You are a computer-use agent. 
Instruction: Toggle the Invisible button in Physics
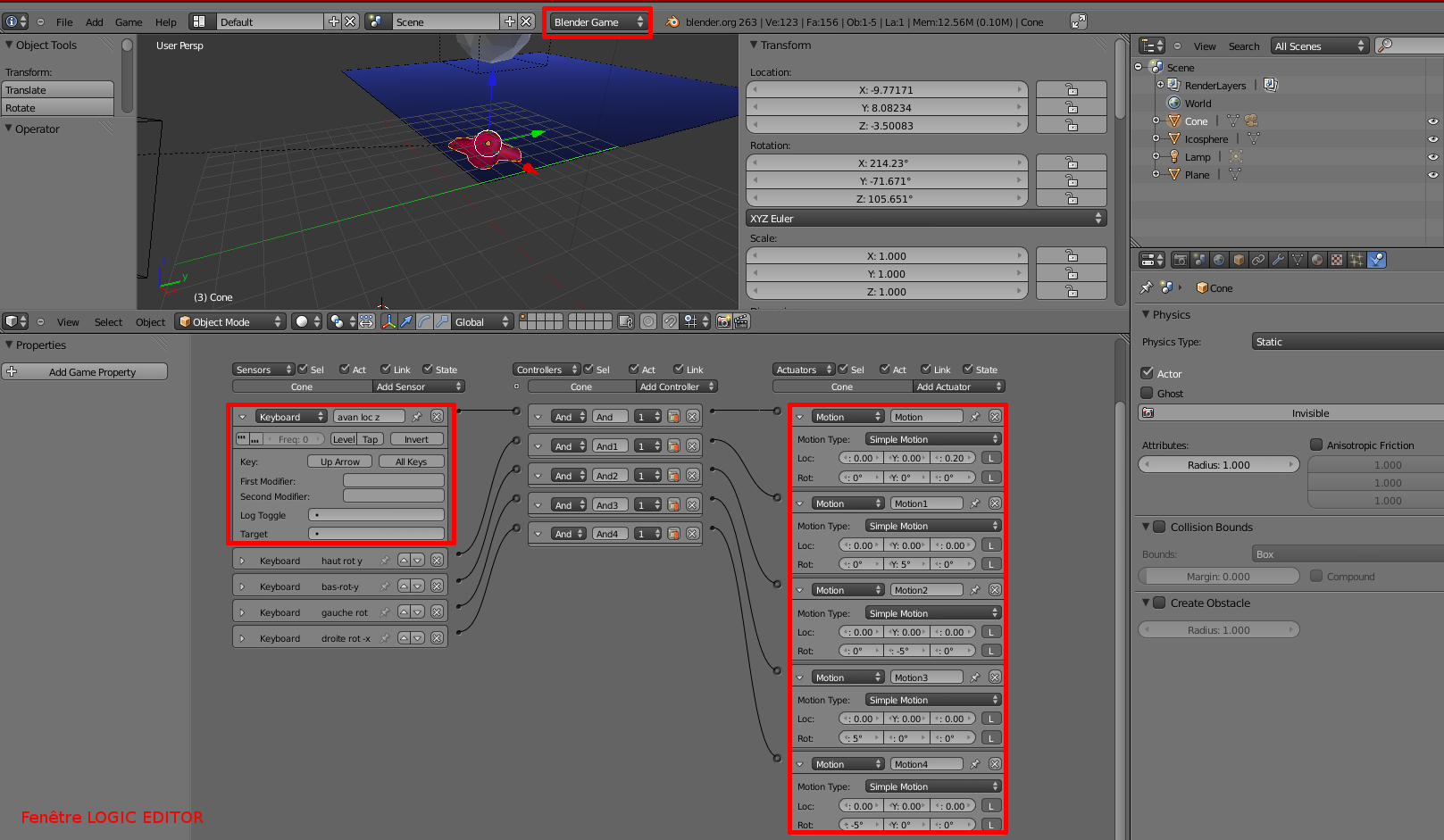pyautogui.click(x=1290, y=413)
